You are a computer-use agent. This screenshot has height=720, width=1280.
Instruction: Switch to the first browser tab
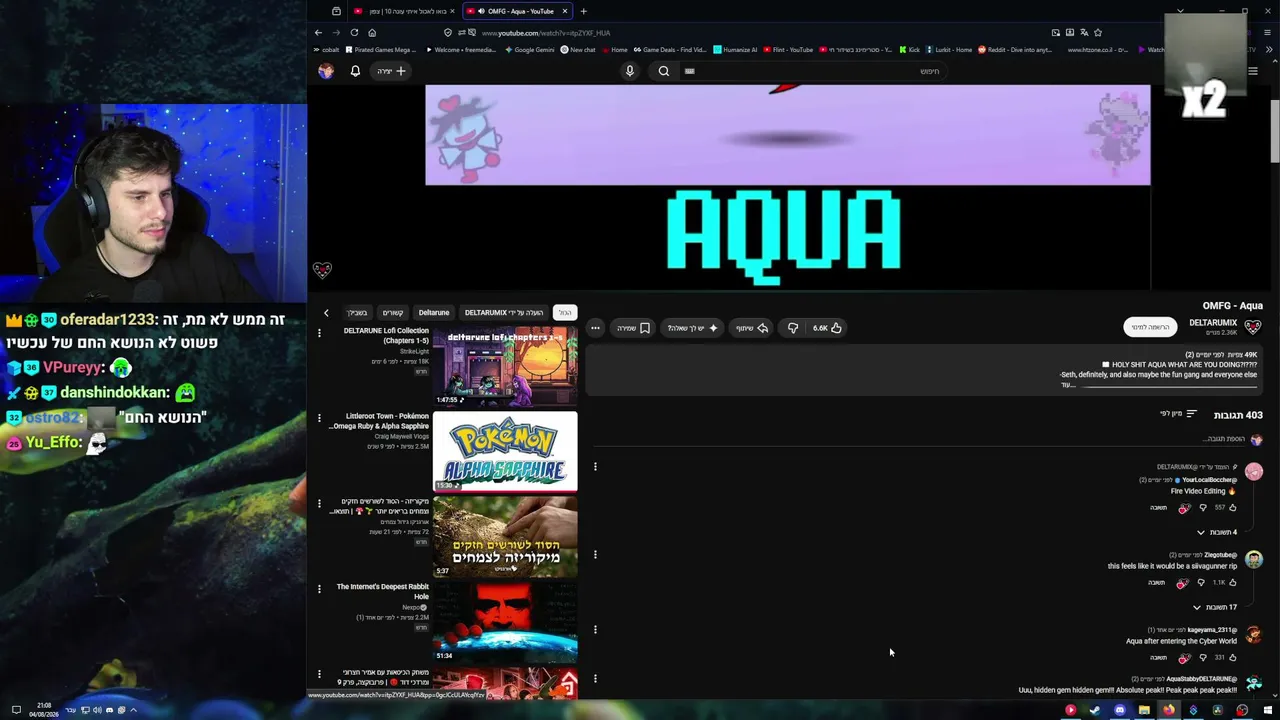tap(403, 11)
